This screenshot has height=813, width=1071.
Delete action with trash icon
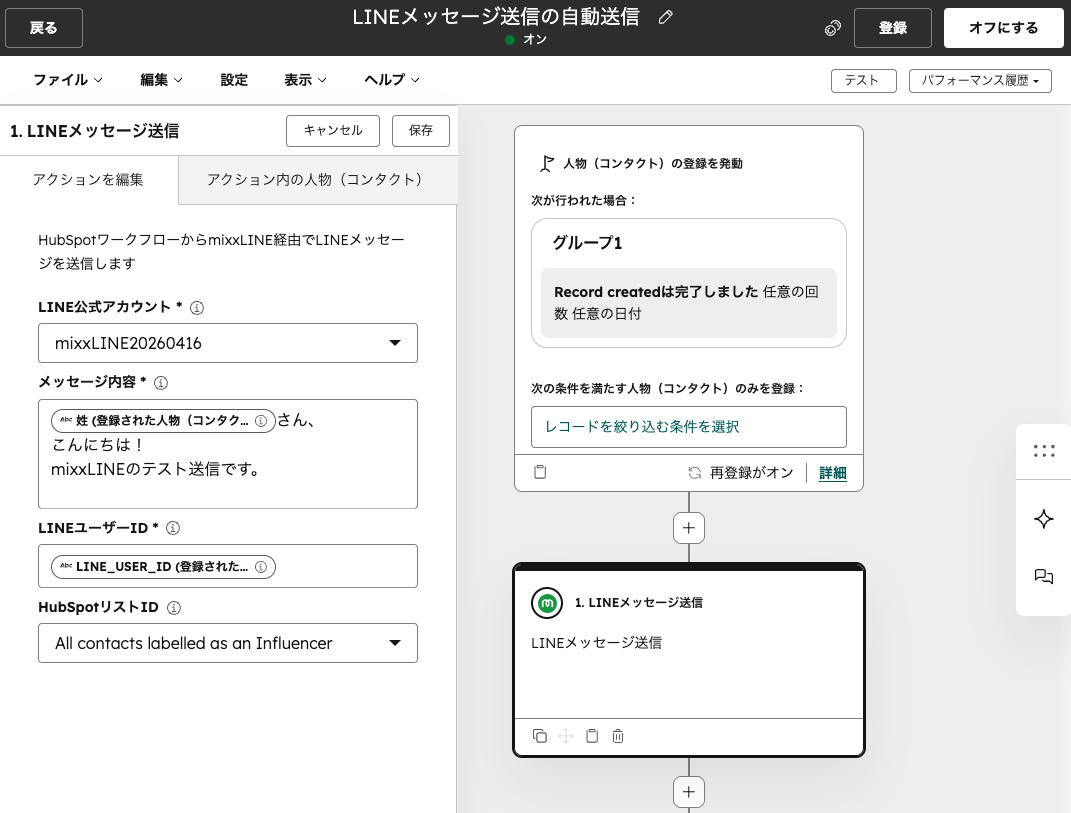(618, 736)
